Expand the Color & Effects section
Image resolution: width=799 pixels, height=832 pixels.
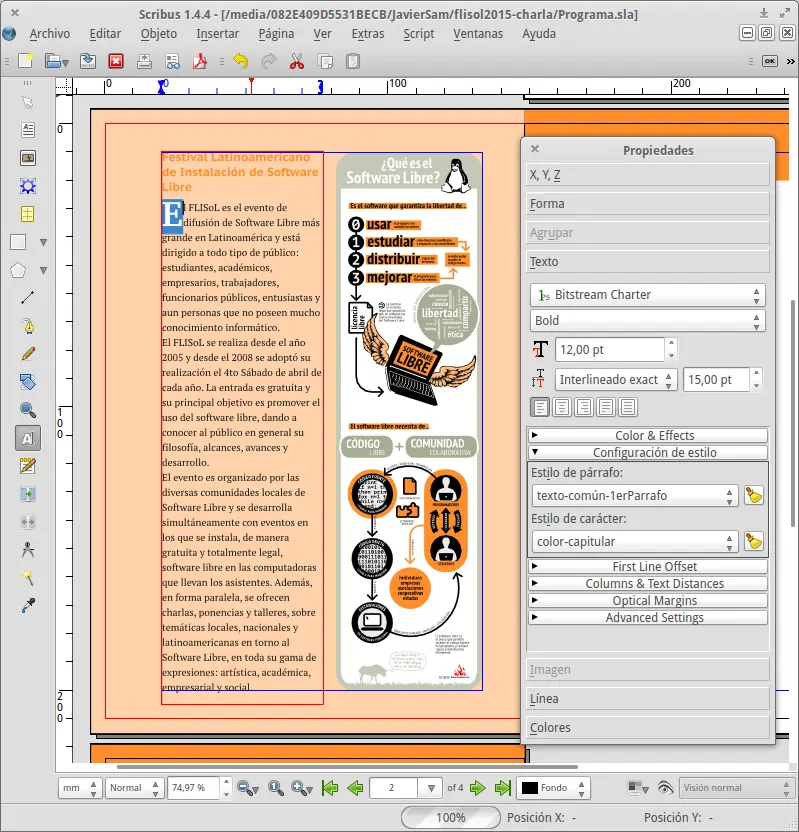coord(648,435)
